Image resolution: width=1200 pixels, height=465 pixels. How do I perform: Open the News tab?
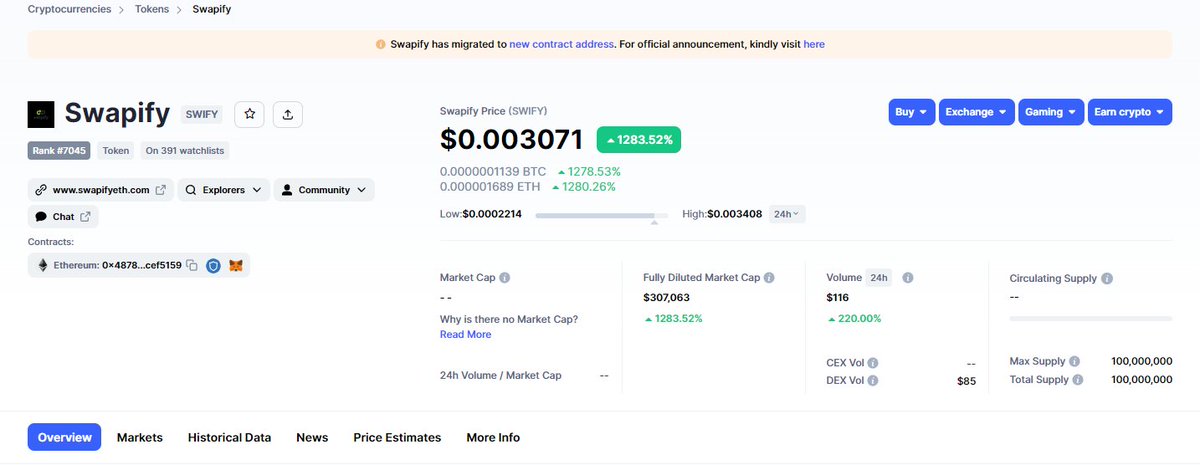312,437
